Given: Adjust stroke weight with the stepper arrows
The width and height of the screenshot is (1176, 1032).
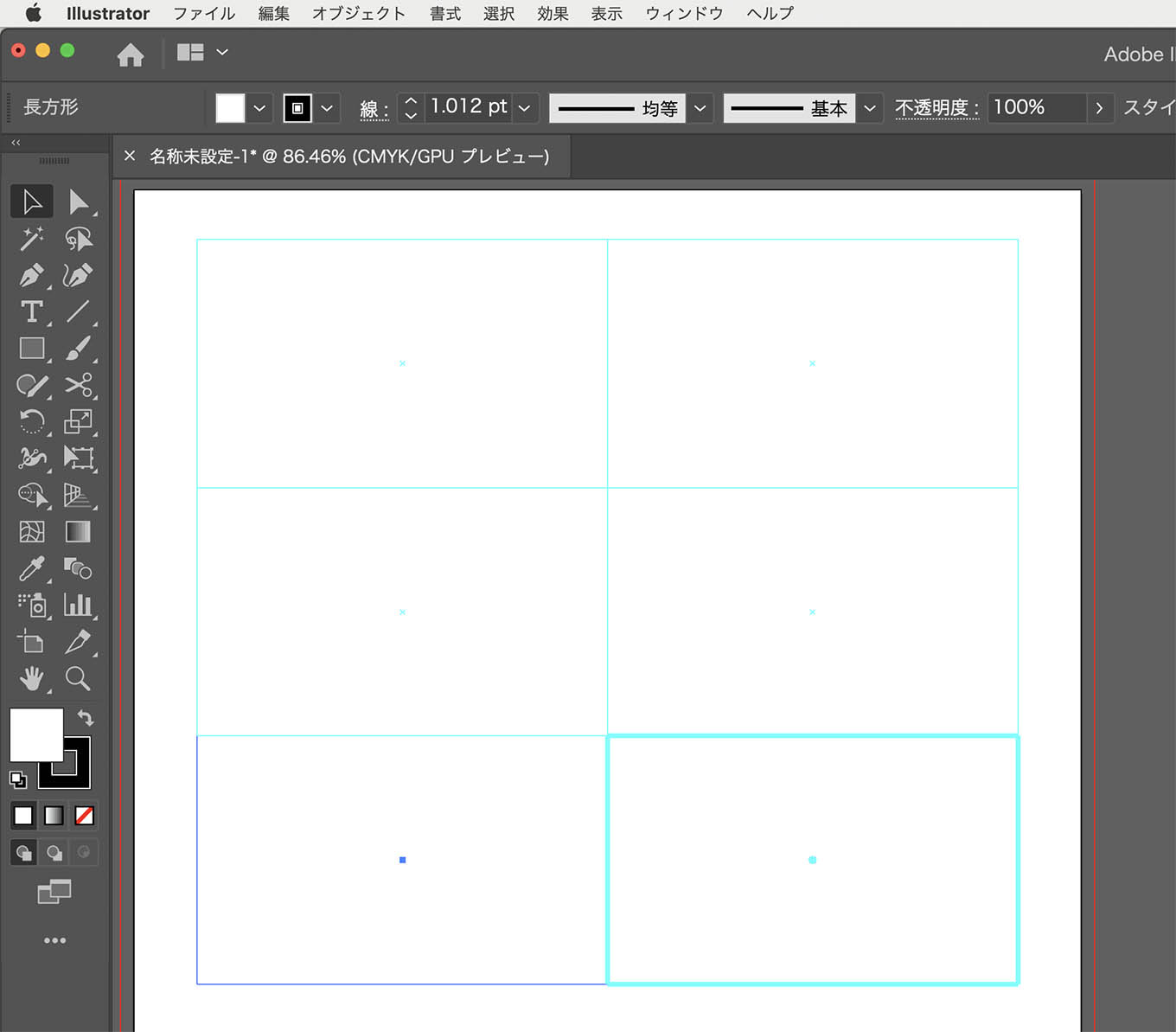Looking at the screenshot, I should click(x=411, y=108).
